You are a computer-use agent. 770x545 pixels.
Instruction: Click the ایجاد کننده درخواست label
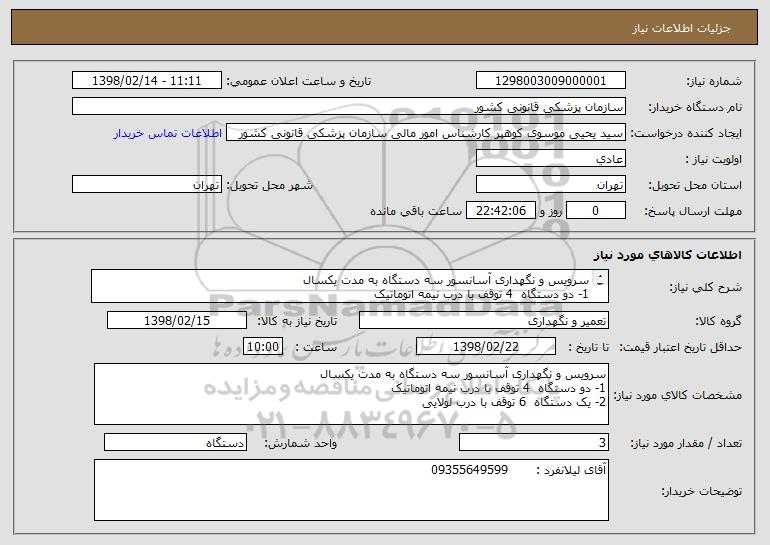coord(686,133)
